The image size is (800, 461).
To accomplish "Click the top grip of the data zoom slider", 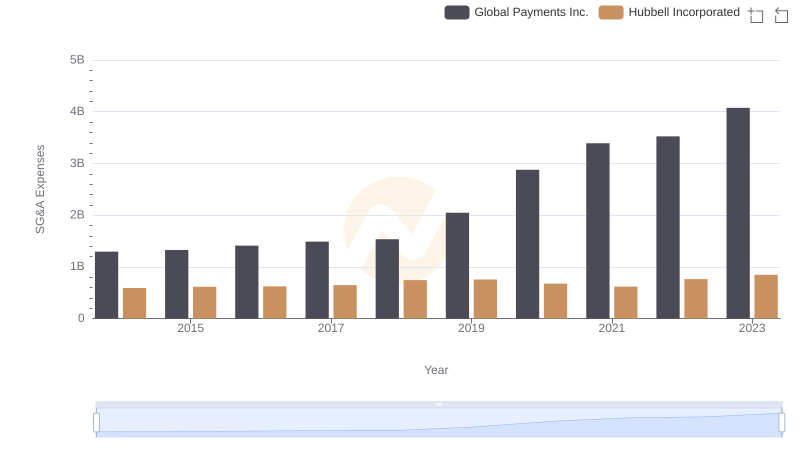I will click(439, 404).
